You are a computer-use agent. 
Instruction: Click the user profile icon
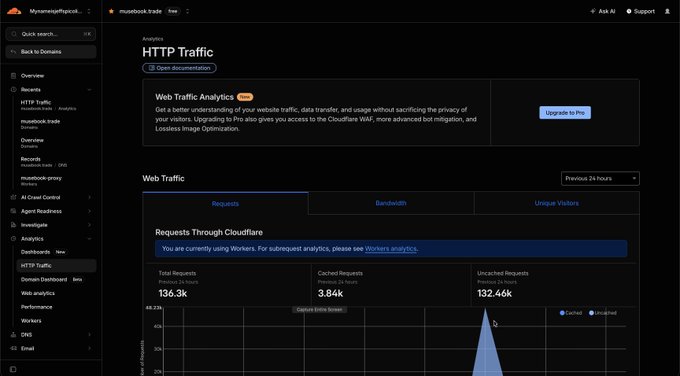pos(667,11)
